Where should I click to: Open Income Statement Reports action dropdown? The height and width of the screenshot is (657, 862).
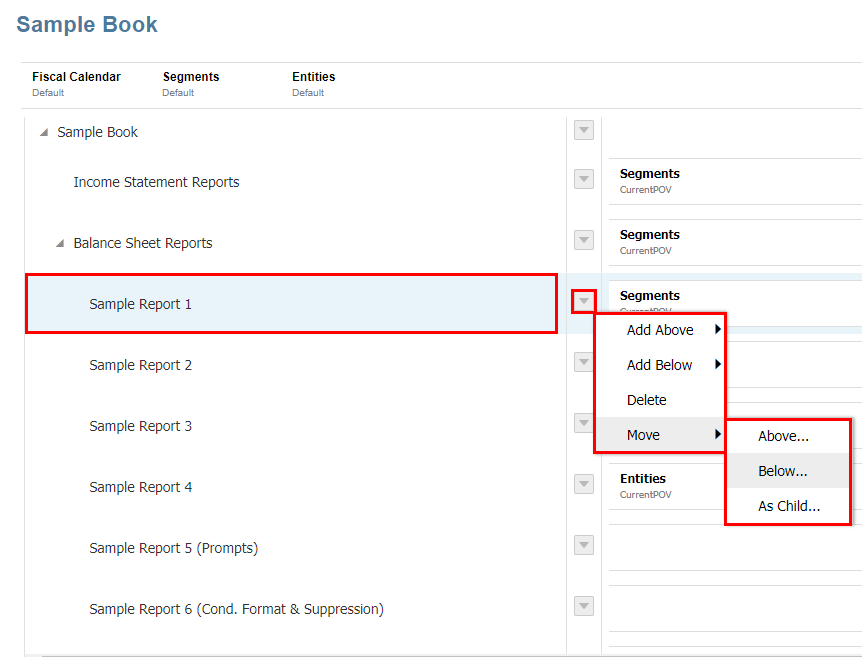point(584,179)
